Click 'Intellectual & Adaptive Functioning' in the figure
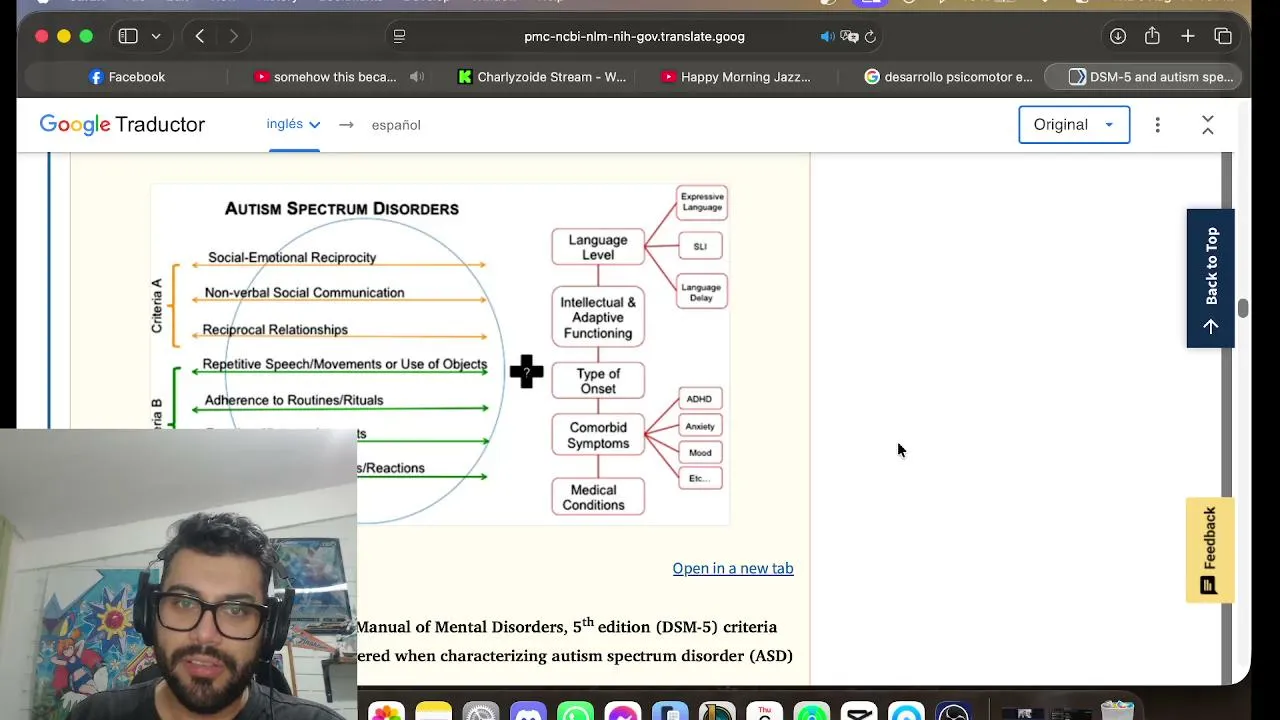The width and height of the screenshot is (1280, 720). 598,318
